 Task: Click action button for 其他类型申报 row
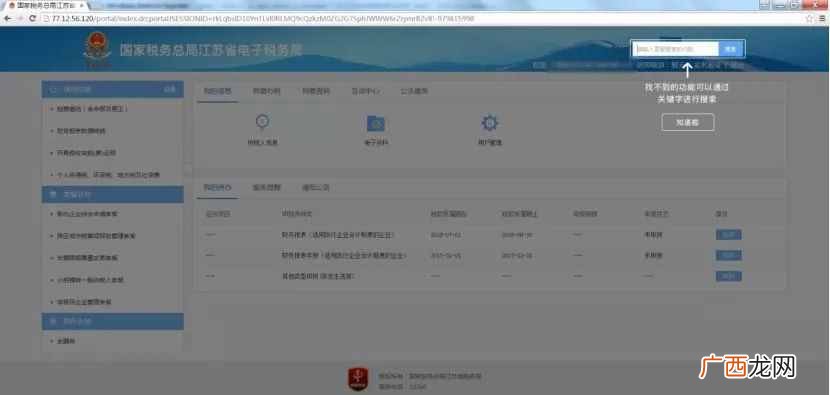click(x=728, y=276)
